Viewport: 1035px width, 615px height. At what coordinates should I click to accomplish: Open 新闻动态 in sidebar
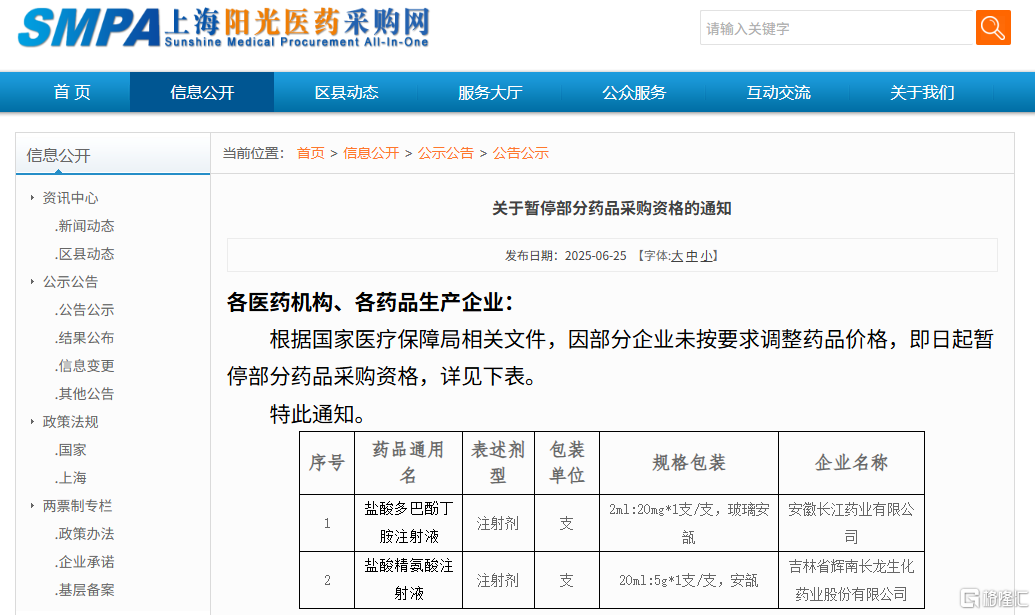coord(84,226)
